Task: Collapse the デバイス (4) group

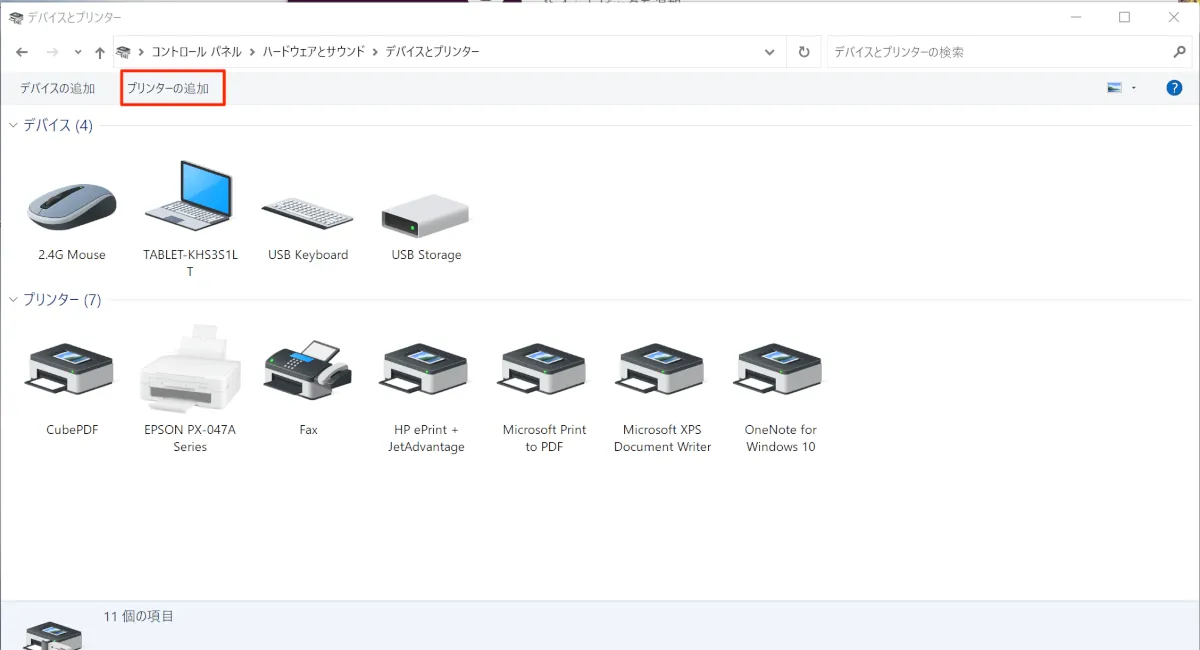Action: coord(14,125)
